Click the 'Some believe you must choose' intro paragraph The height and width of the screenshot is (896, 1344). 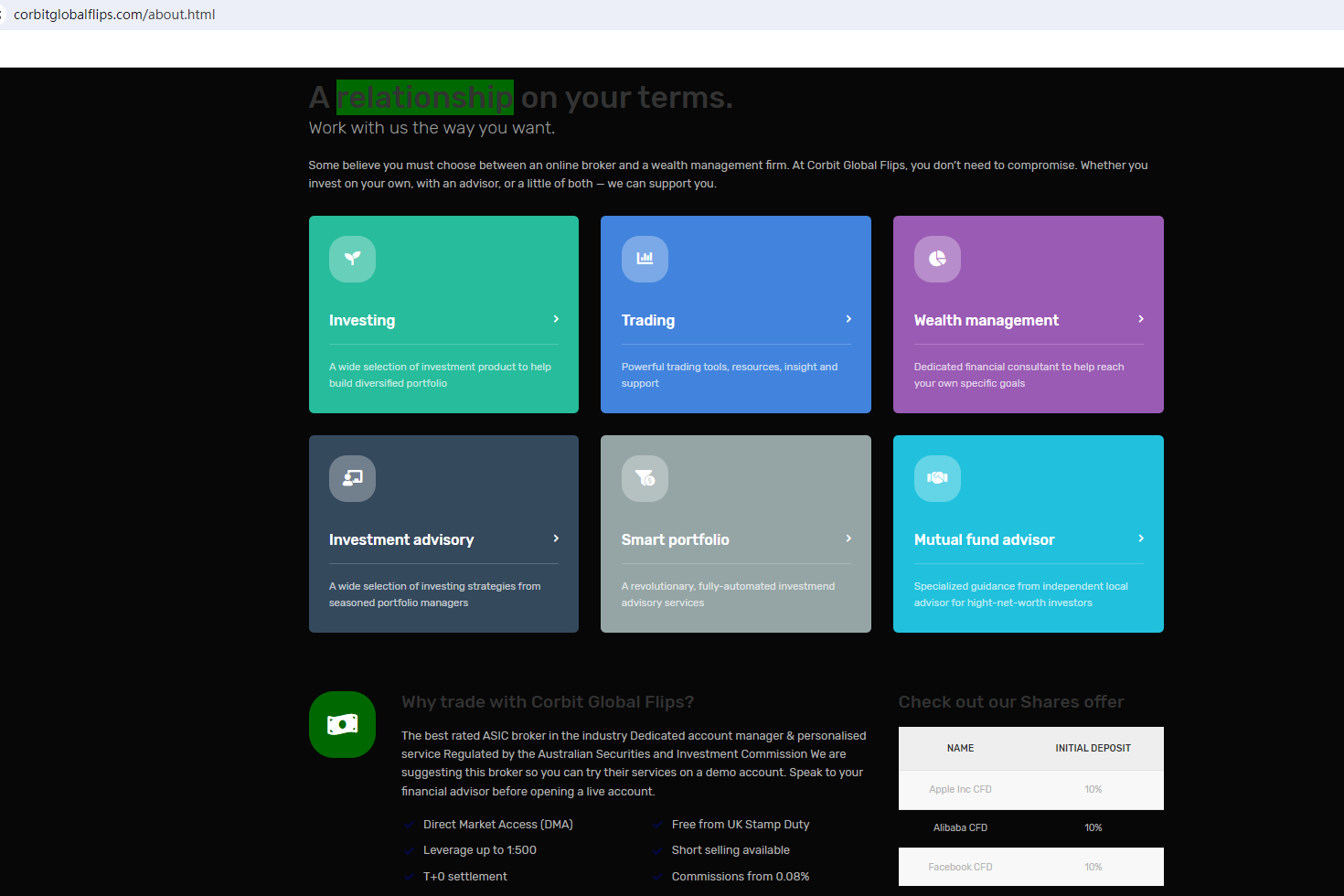[728, 175]
